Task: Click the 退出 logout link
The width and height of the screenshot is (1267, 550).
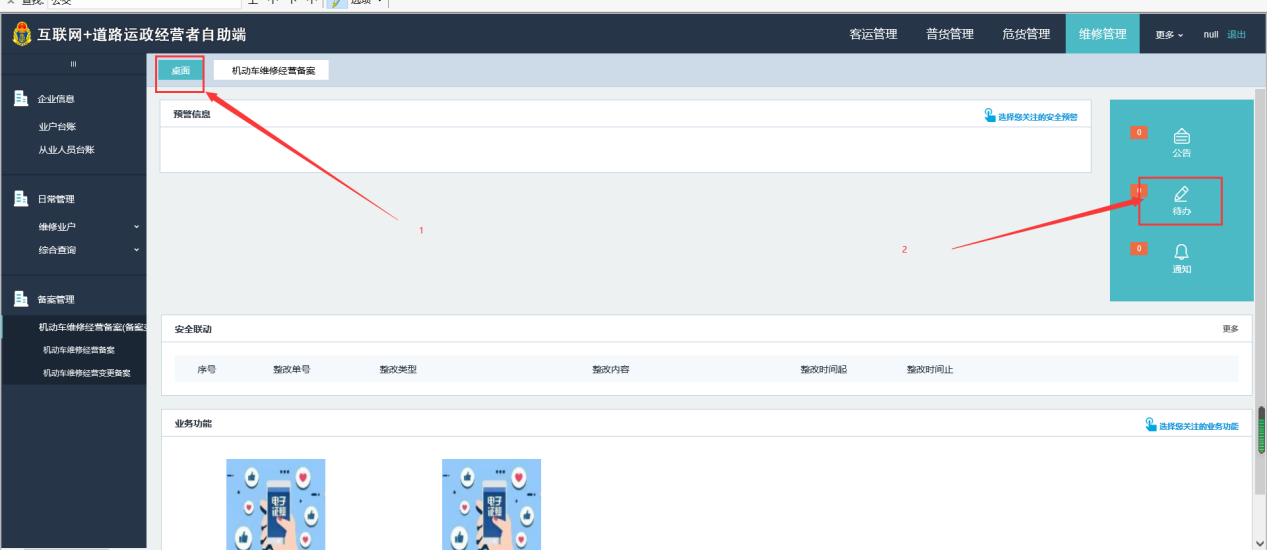Action: pos(1236,35)
